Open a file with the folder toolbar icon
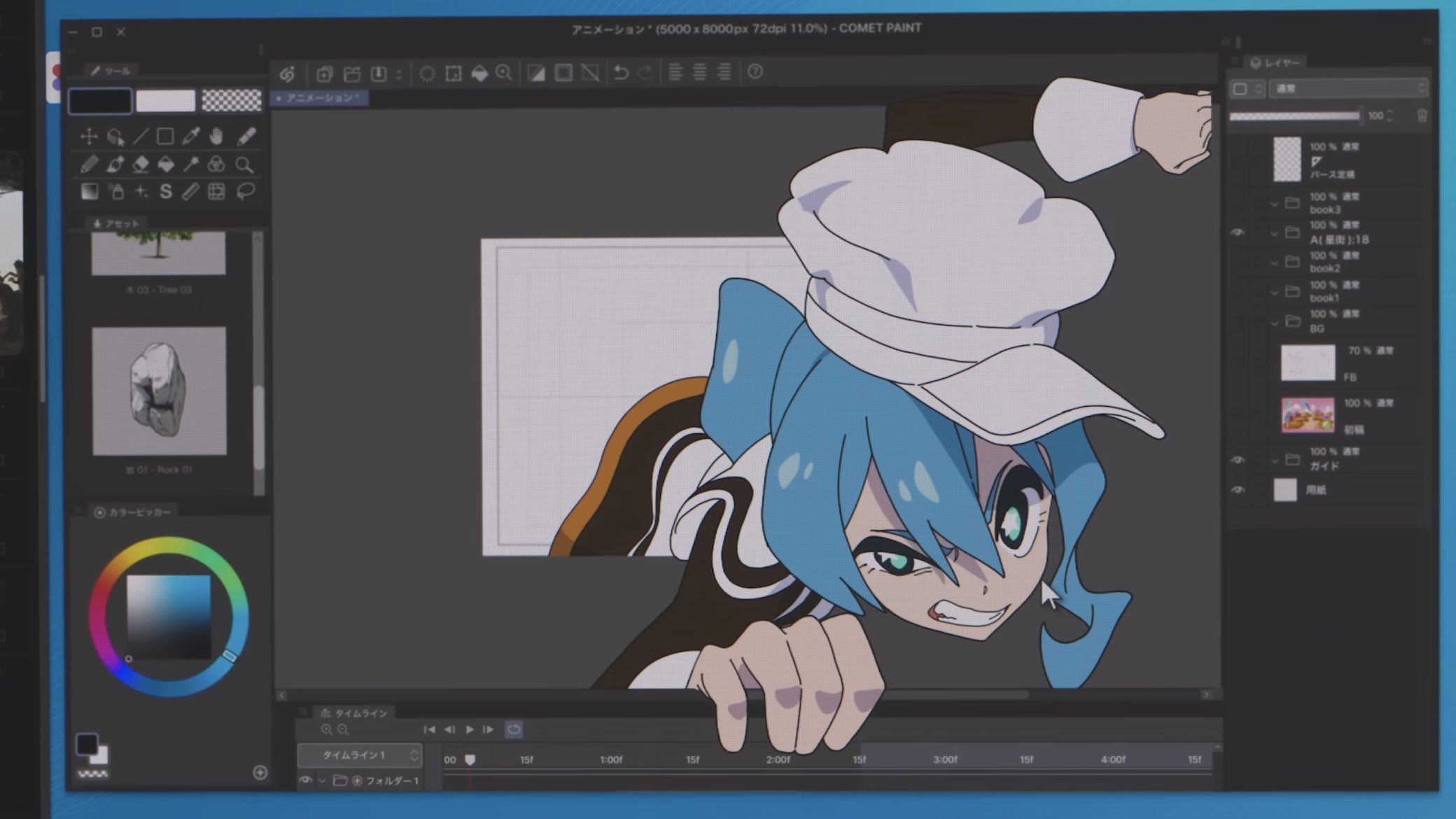1456x819 pixels. (352, 73)
